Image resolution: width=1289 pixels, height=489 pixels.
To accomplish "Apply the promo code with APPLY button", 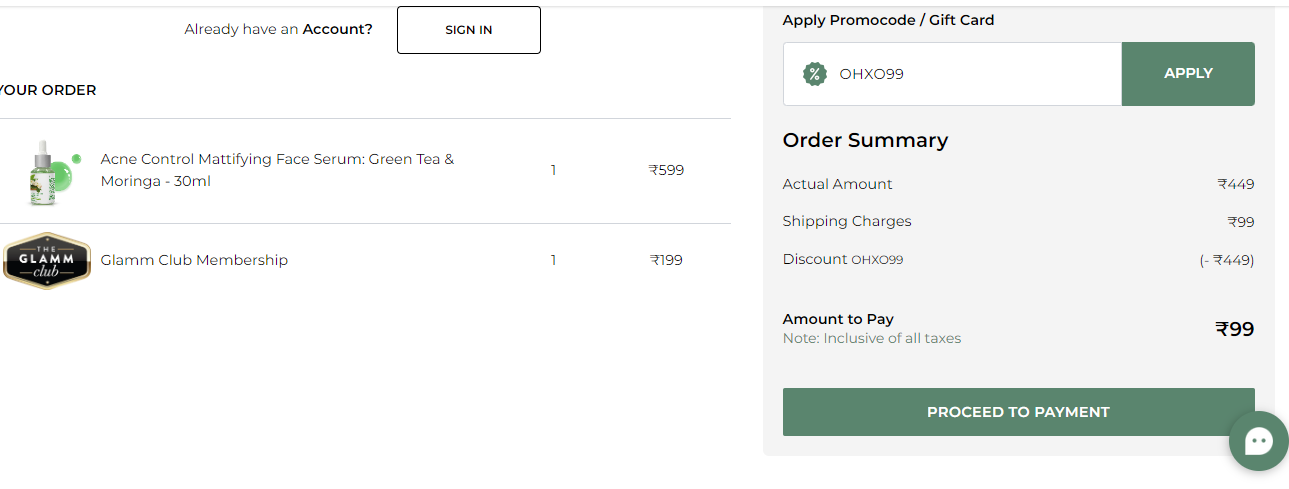I will coord(1188,74).
